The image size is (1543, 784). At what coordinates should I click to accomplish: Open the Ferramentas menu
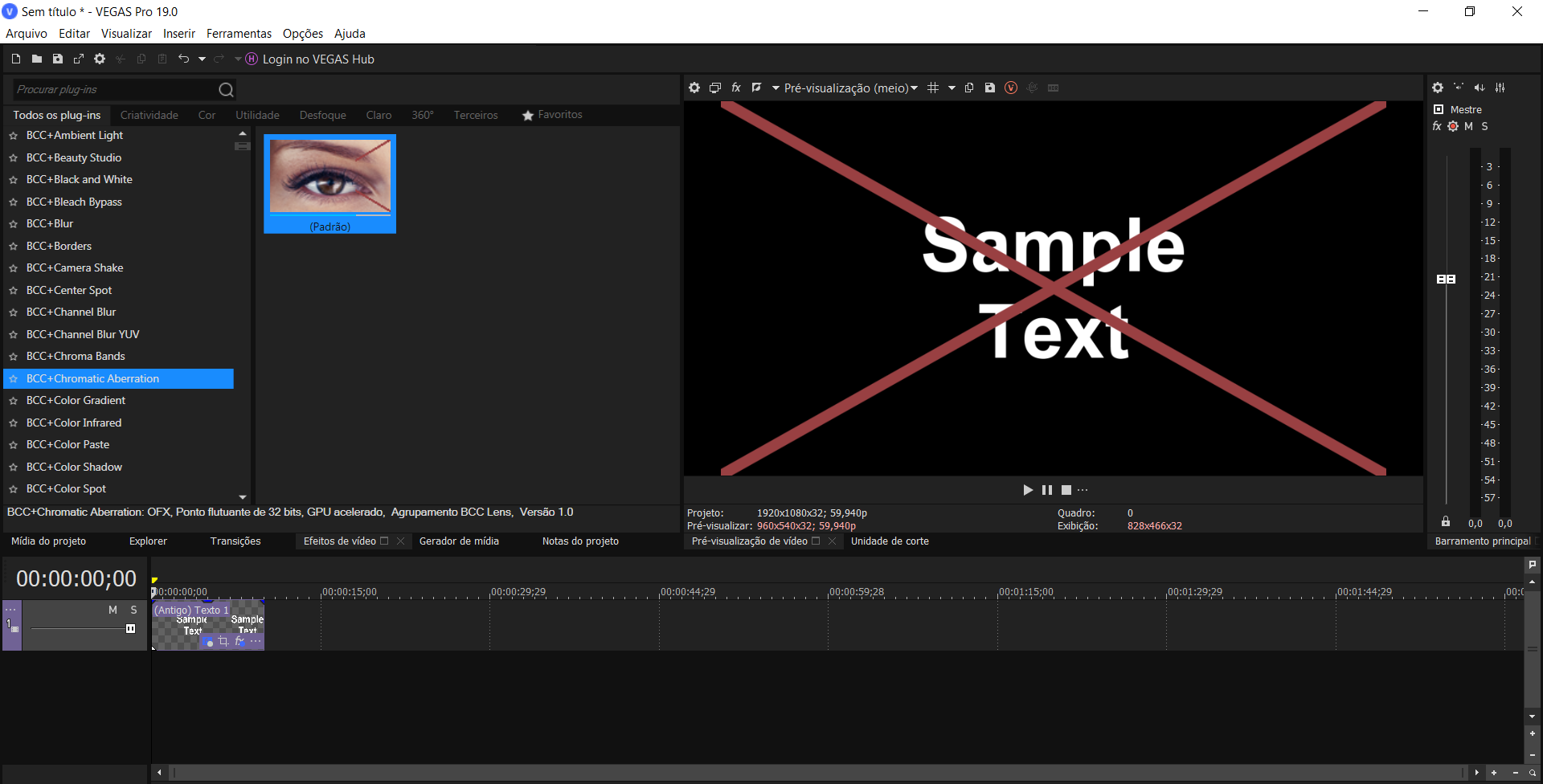tap(239, 34)
